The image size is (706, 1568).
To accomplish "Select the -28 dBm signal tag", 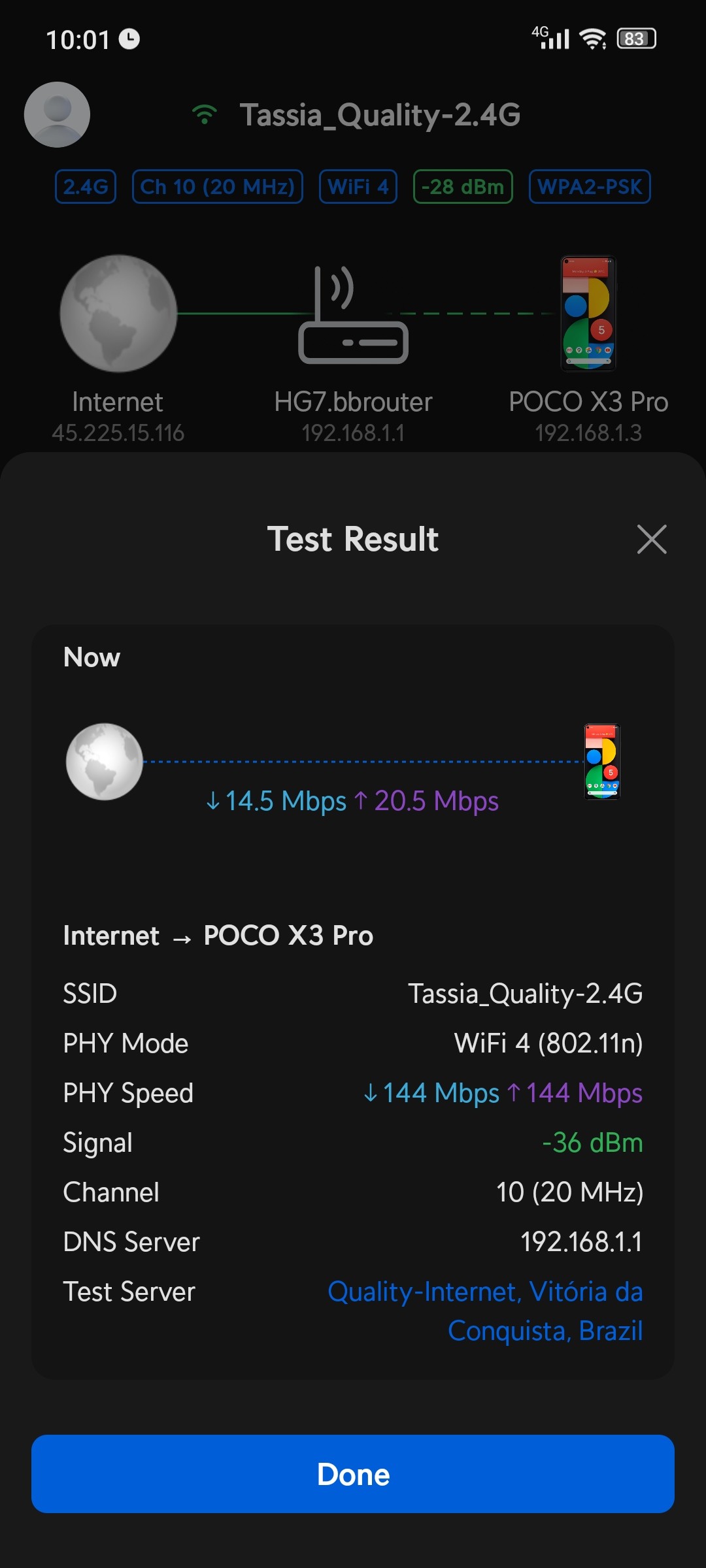I will pyautogui.click(x=463, y=187).
